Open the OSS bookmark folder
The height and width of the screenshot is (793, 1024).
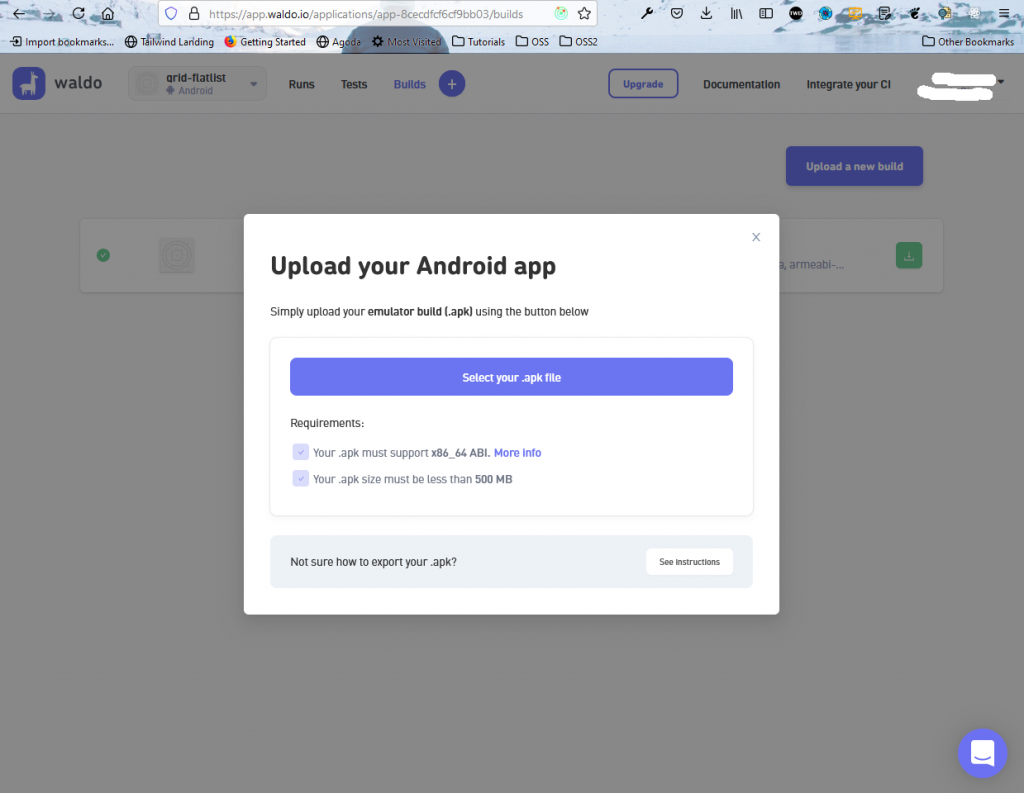pyautogui.click(x=532, y=42)
